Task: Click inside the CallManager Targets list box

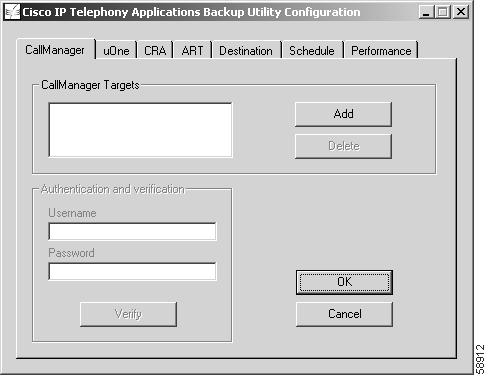Action: pos(140,130)
